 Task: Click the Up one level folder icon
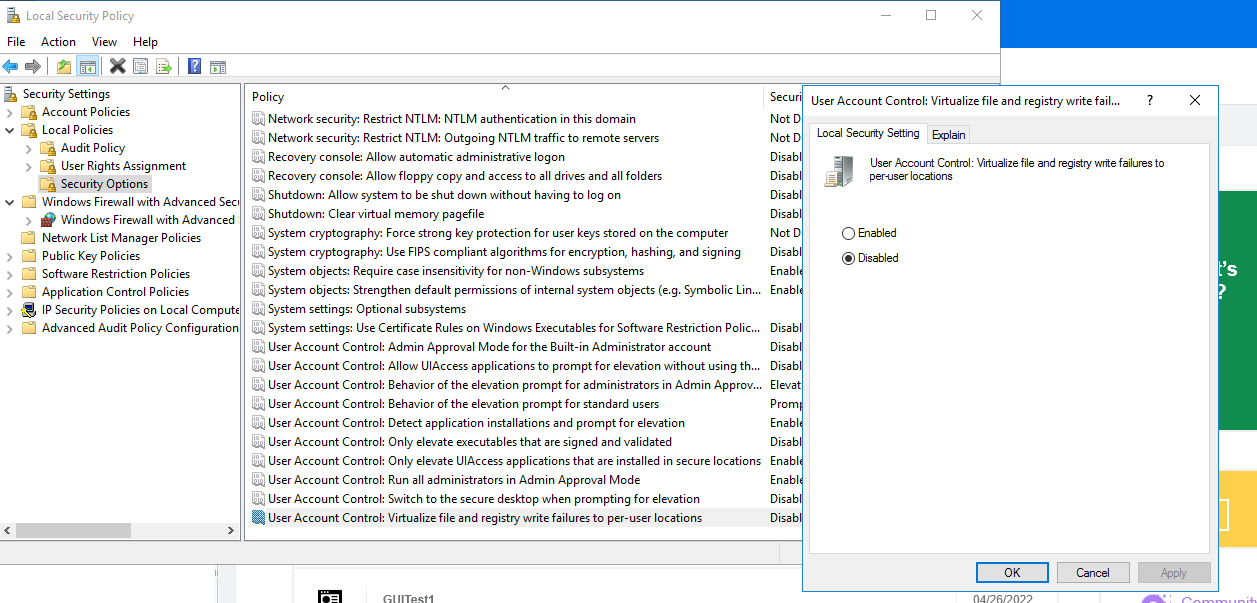[64, 67]
